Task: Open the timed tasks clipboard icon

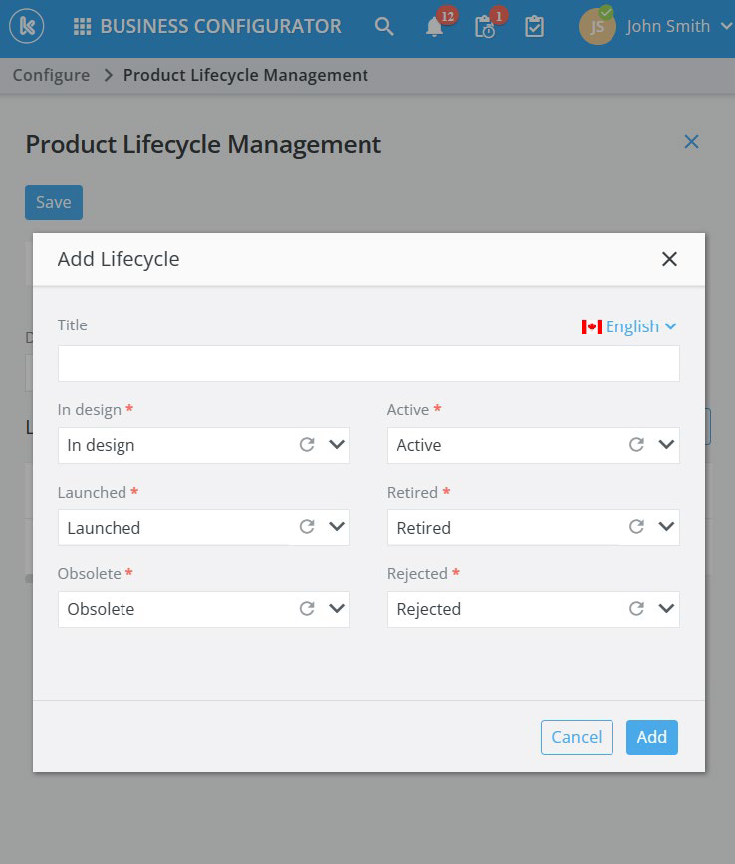Action: click(x=485, y=27)
